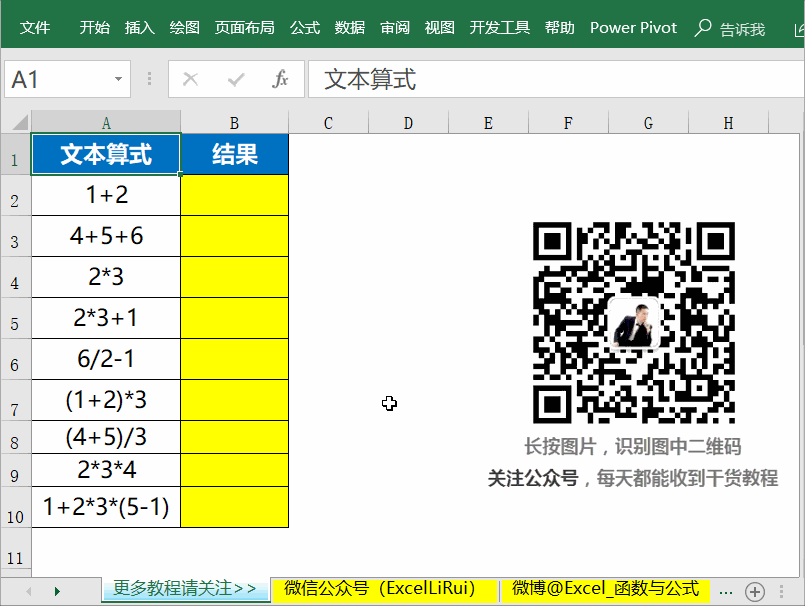Open the 更多教程请关注>> sheet tab
The width and height of the screenshot is (805, 606).
185,589
